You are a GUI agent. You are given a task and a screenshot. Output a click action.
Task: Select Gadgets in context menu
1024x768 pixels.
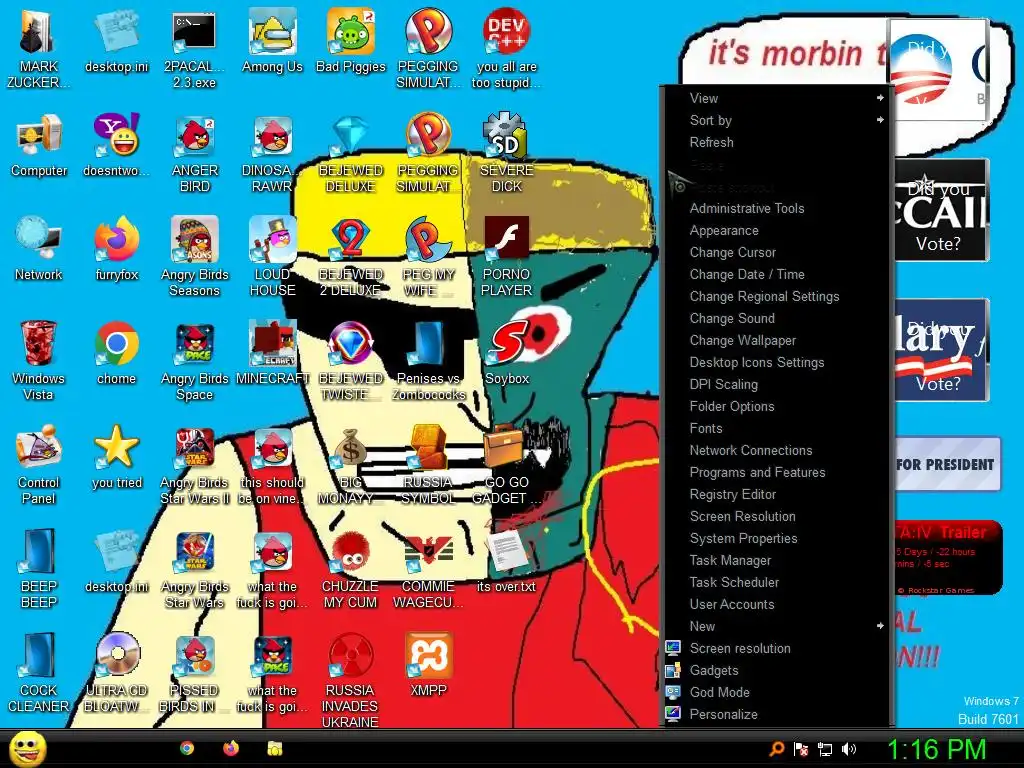[x=776, y=671]
